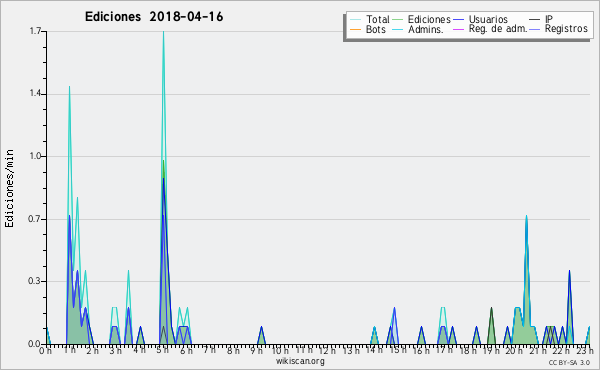Click the 1 h tick label
Screen dimensions: 600x370
tap(70, 350)
